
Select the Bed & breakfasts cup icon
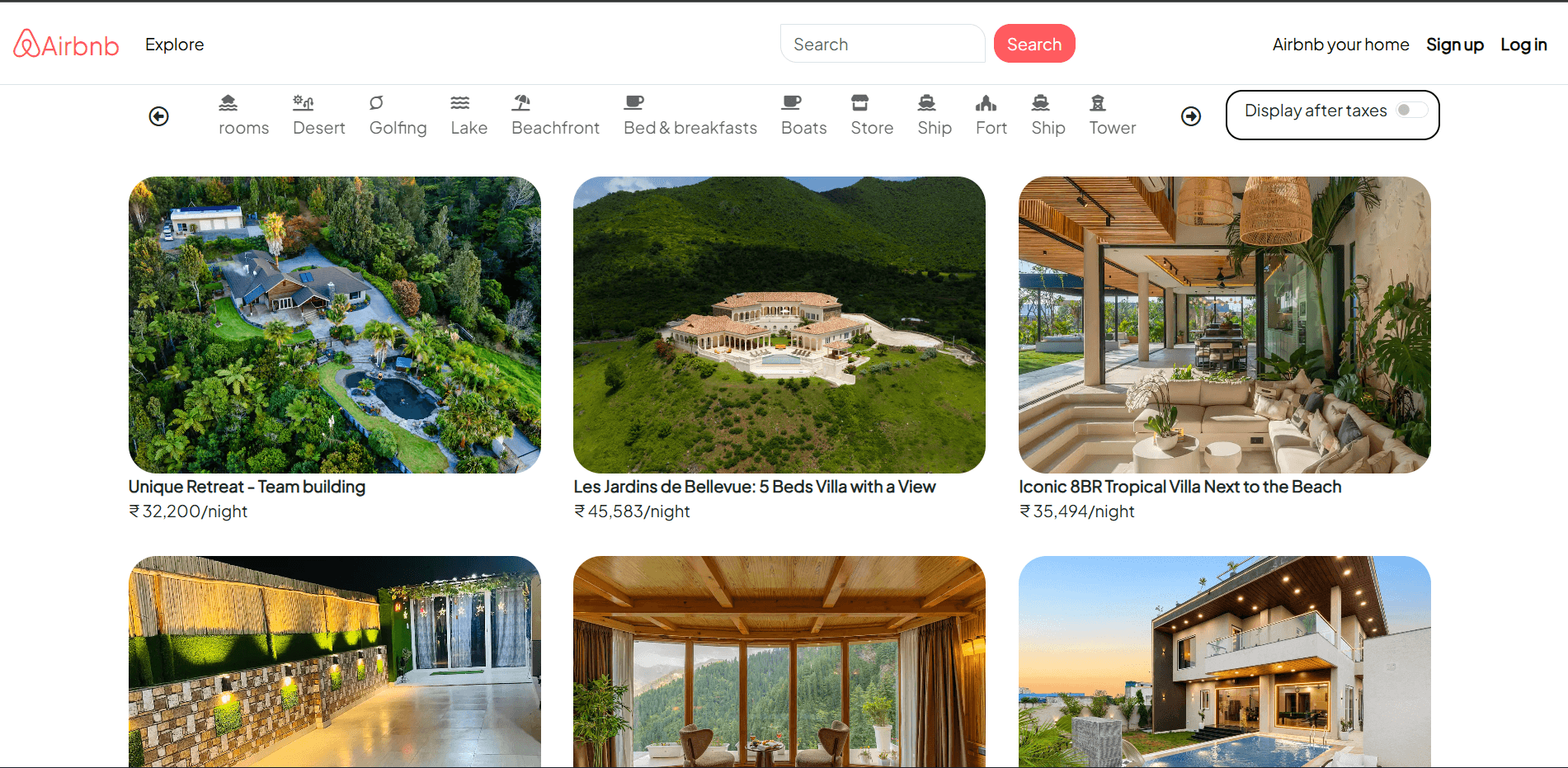click(634, 103)
